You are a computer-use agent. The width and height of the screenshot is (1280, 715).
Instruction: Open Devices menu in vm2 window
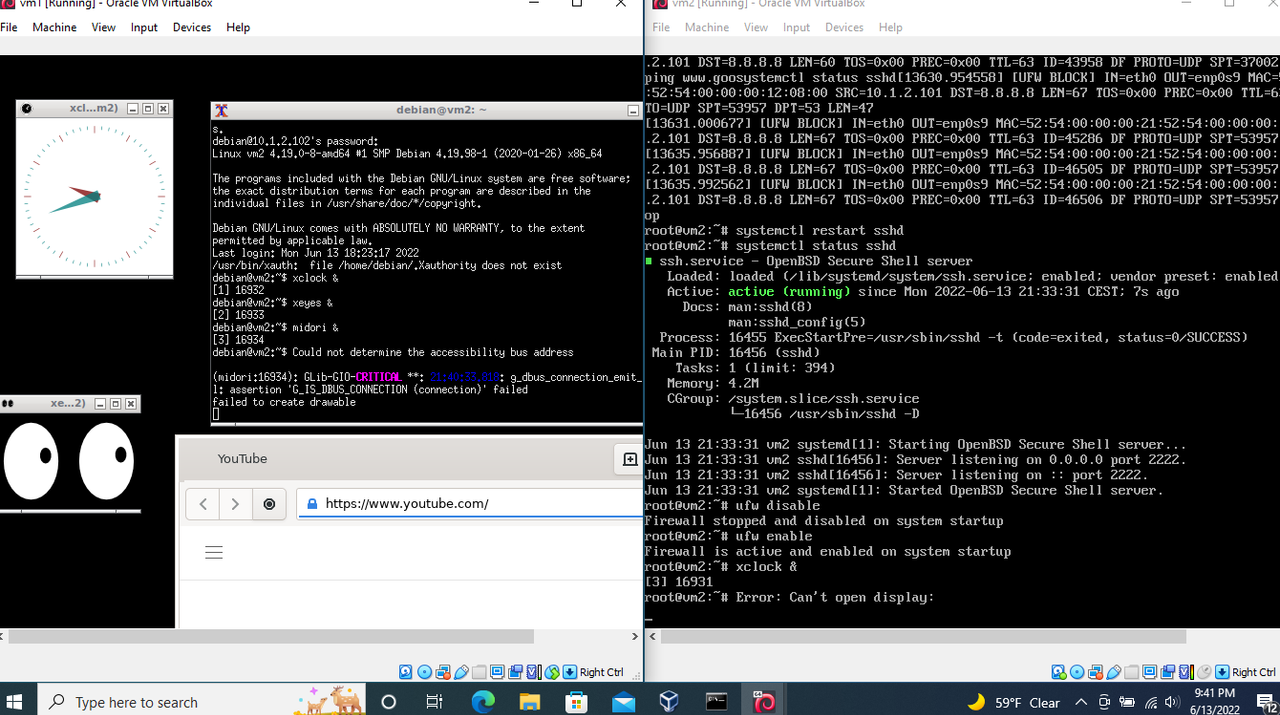[844, 27]
